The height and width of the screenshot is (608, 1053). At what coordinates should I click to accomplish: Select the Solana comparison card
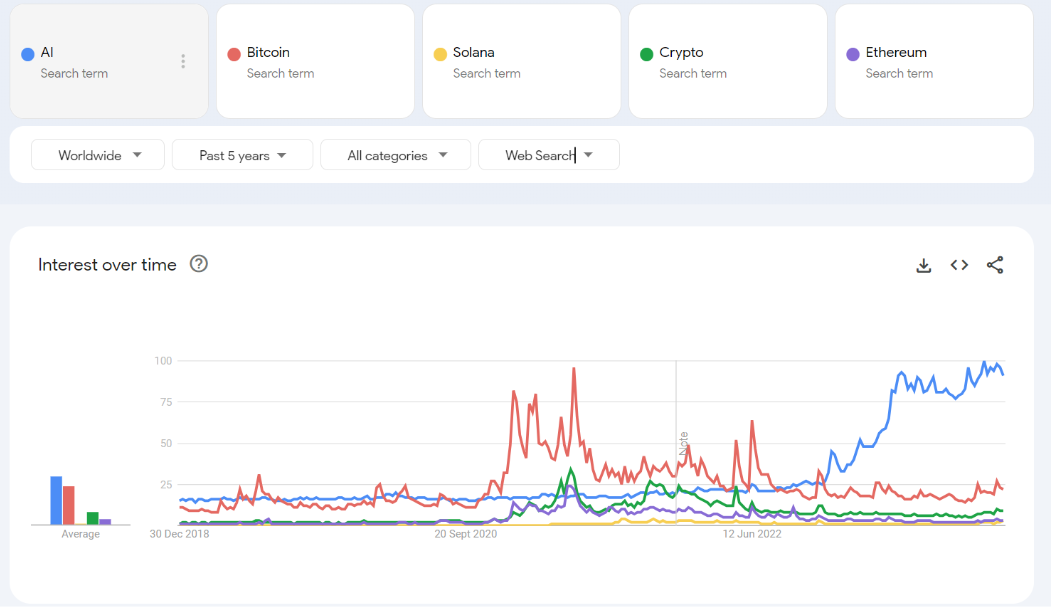(x=521, y=60)
